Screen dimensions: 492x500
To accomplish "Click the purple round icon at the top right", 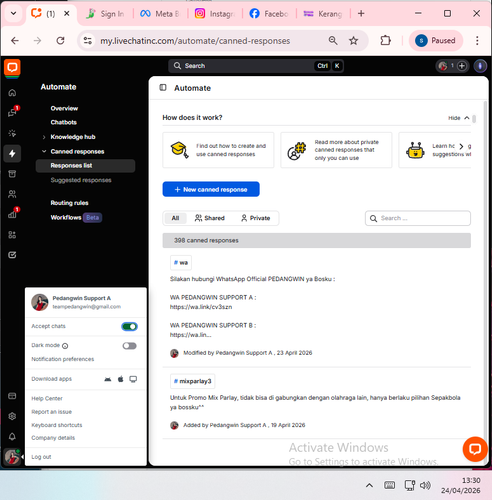I will click(x=480, y=66).
